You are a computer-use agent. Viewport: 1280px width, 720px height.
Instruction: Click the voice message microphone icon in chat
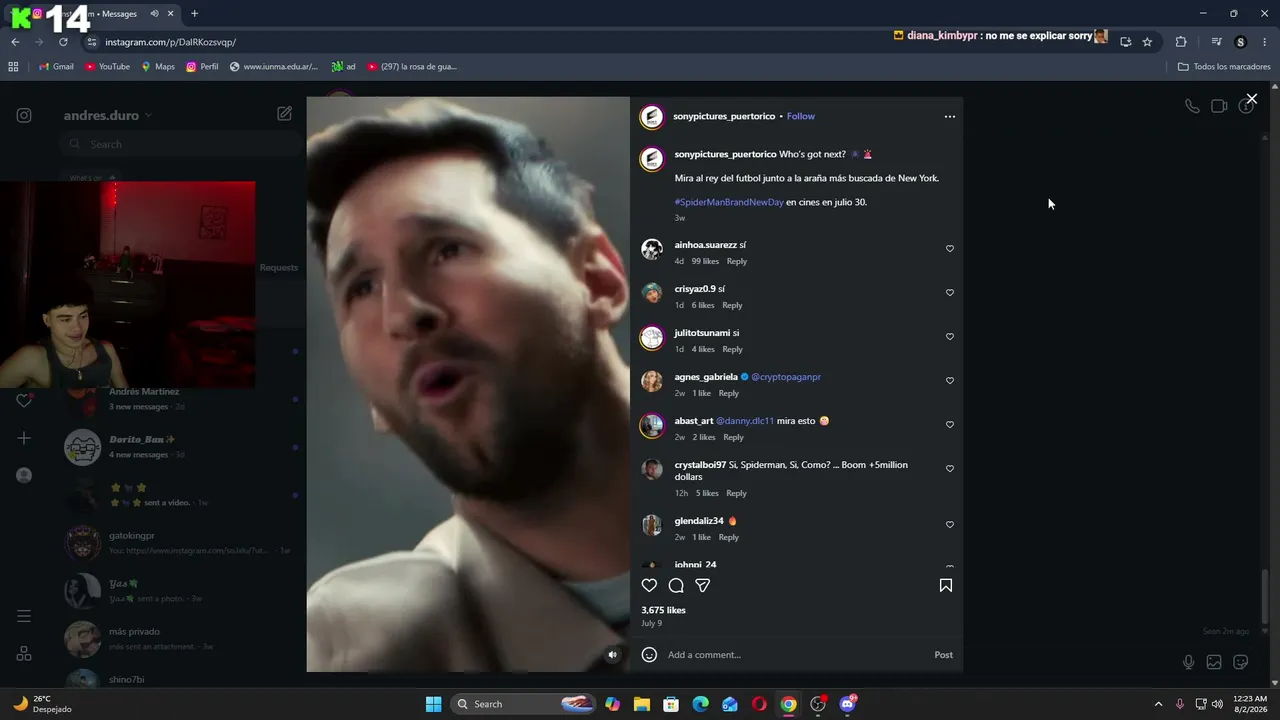1188,662
